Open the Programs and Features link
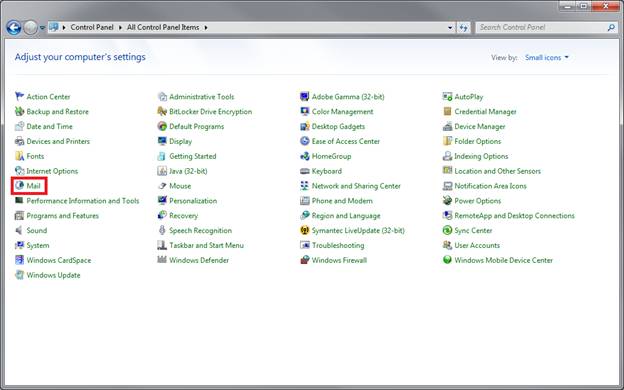Screen dimensions: 624x390 62,216
